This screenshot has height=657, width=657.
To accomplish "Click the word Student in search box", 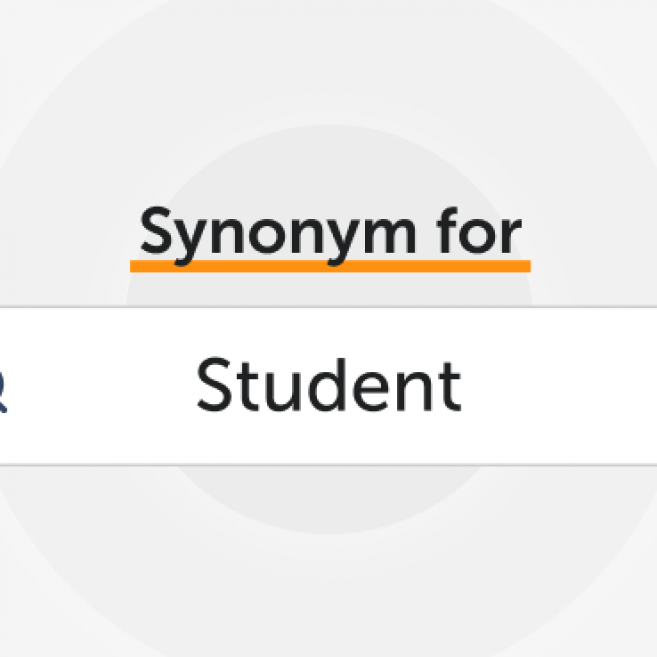I will pos(328,386).
